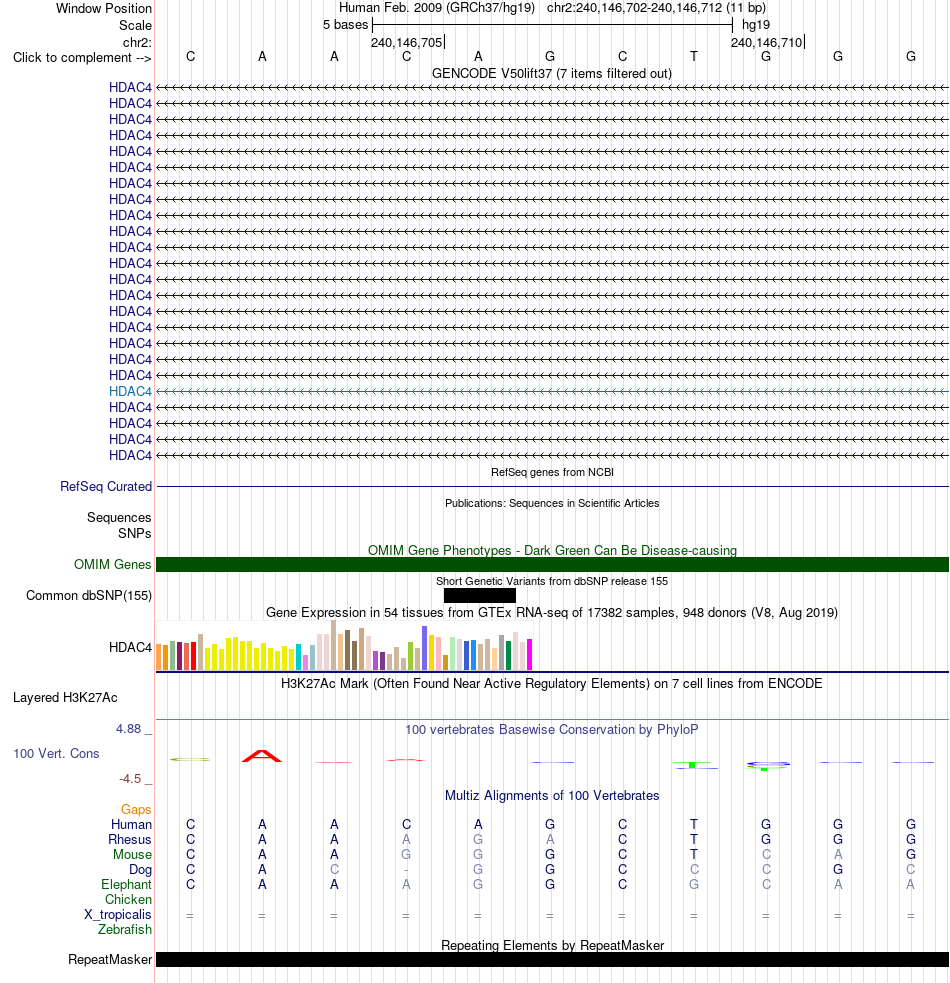Click the chr2:240,146,702-240,146,712 (11 bp) position text

pyautogui.click(x=656, y=8)
